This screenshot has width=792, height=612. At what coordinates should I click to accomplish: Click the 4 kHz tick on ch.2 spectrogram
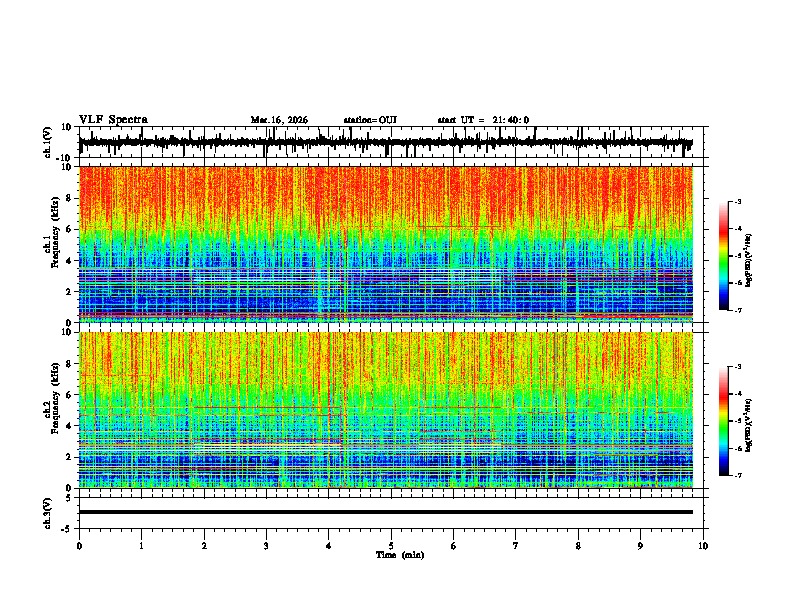[x=69, y=426]
